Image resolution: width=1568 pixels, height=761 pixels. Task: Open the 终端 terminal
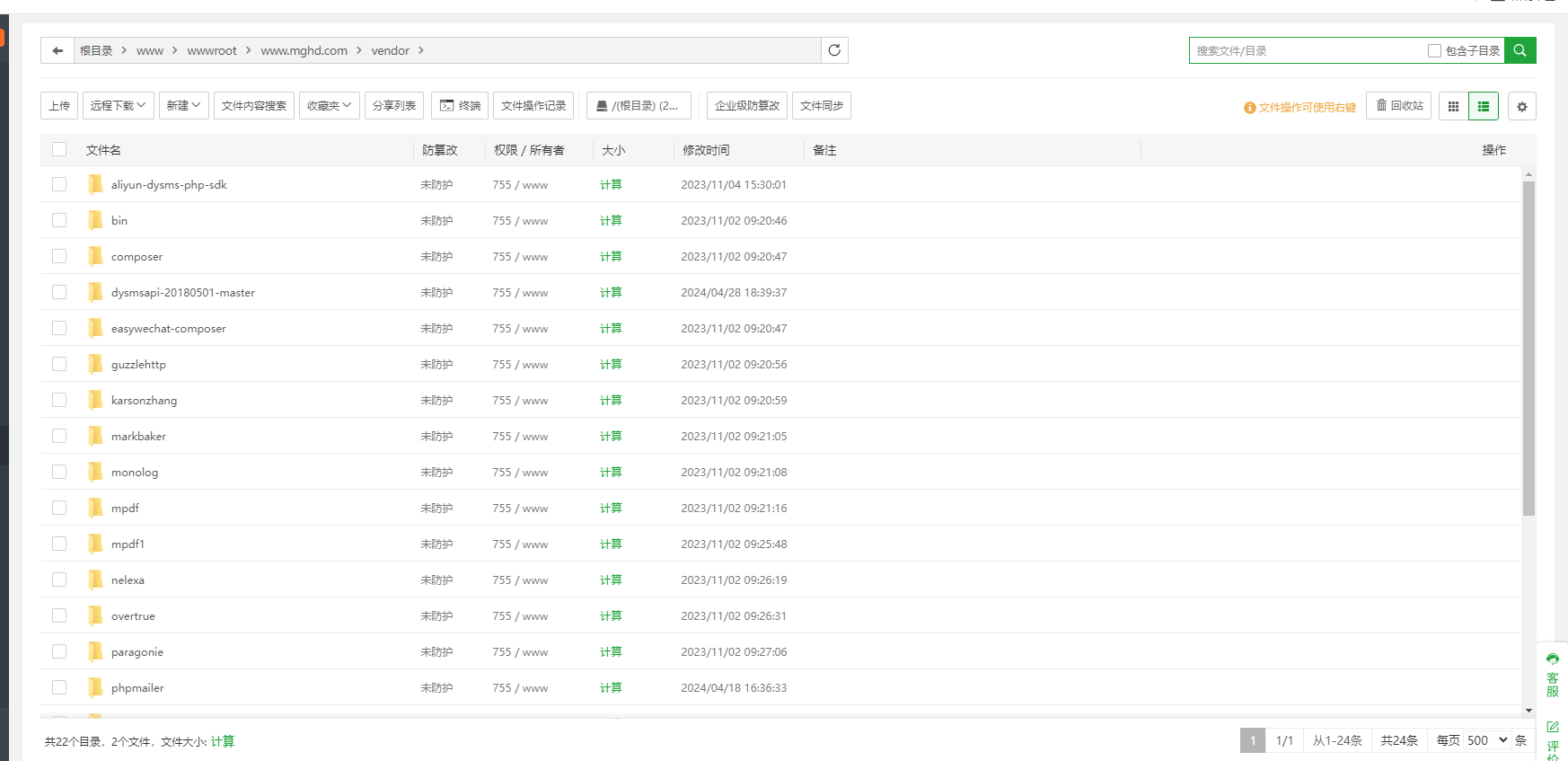(x=460, y=105)
